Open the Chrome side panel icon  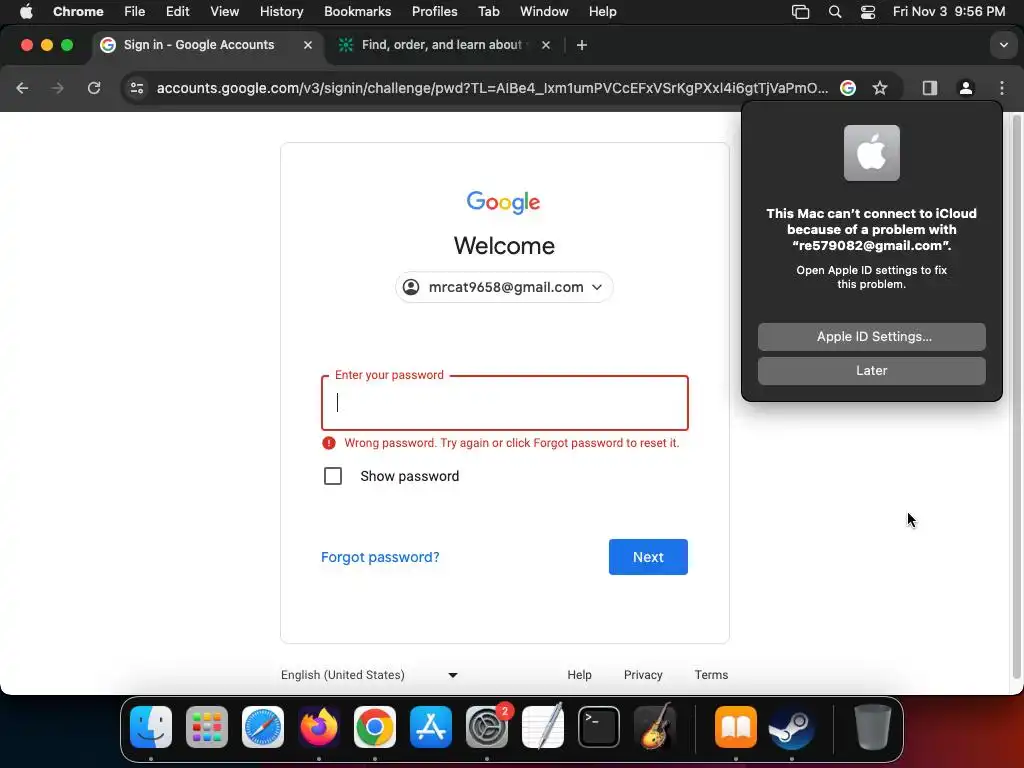[929, 88]
